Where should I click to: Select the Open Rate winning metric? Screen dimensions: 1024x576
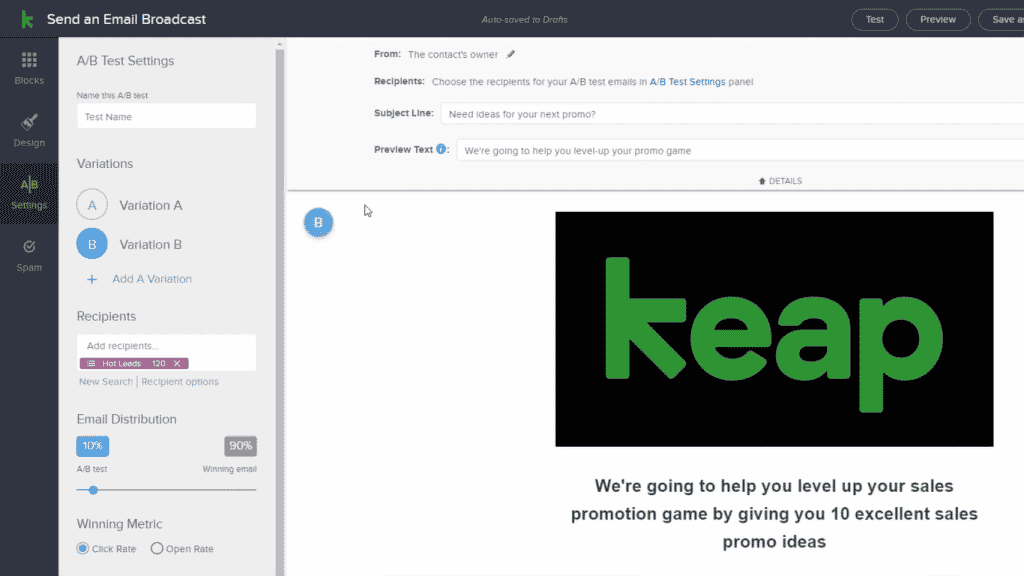coord(157,548)
